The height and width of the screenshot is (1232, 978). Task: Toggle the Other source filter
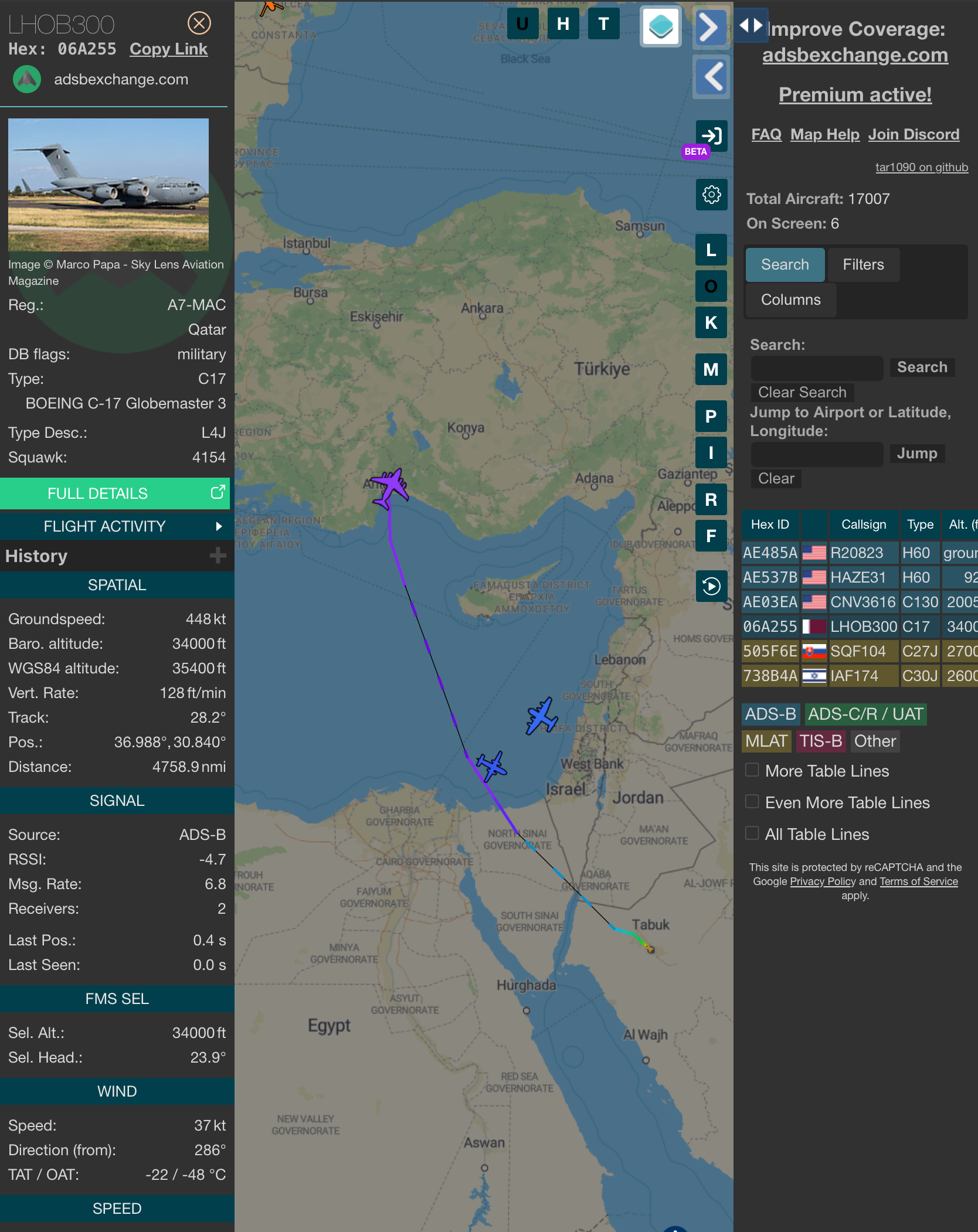(875, 741)
